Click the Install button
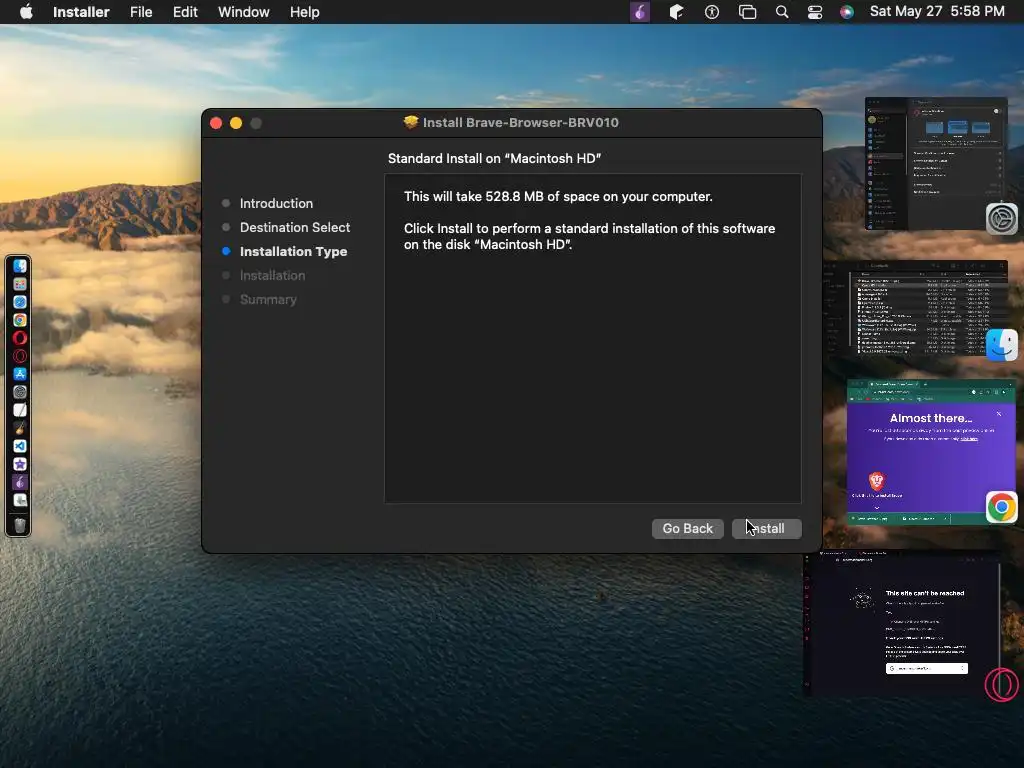Image resolution: width=1024 pixels, height=768 pixels. 767,528
